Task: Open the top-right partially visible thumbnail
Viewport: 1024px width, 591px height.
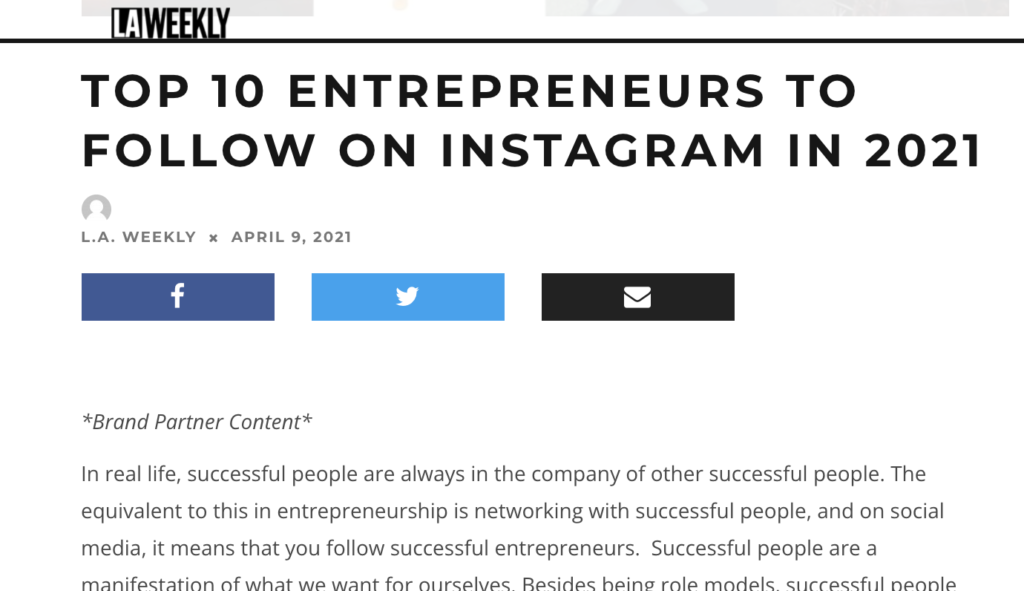Action: click(776, 8)
